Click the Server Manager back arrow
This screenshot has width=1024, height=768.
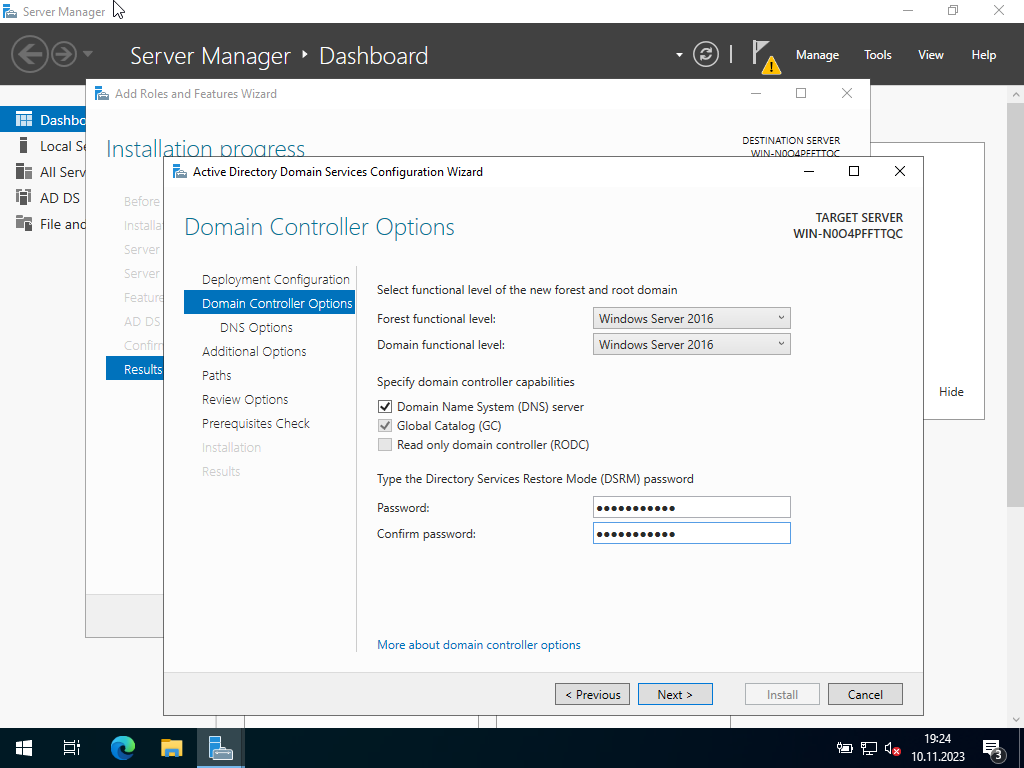(29, 54)
